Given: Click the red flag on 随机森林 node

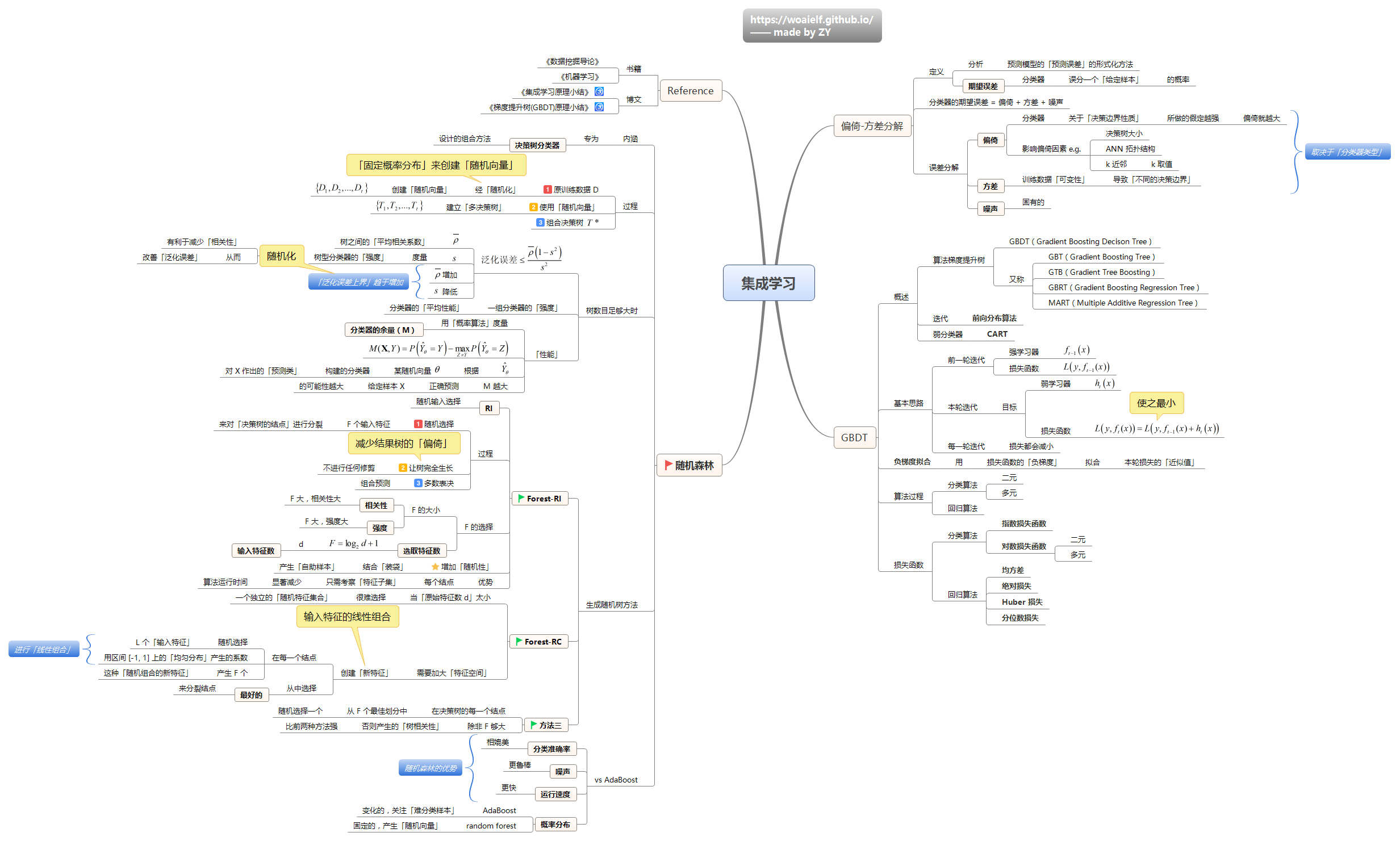Looking at the screenshot, I should pyautogui.click(x=668, y=465).
